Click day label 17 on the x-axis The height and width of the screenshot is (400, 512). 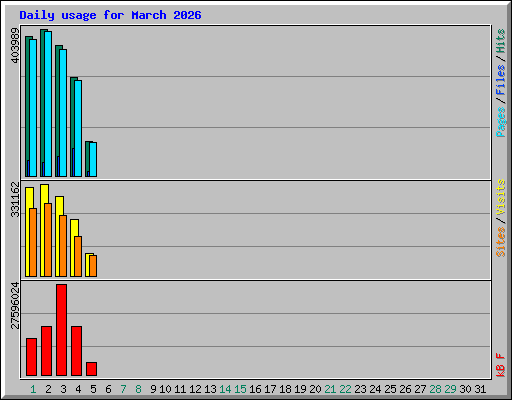270,389
